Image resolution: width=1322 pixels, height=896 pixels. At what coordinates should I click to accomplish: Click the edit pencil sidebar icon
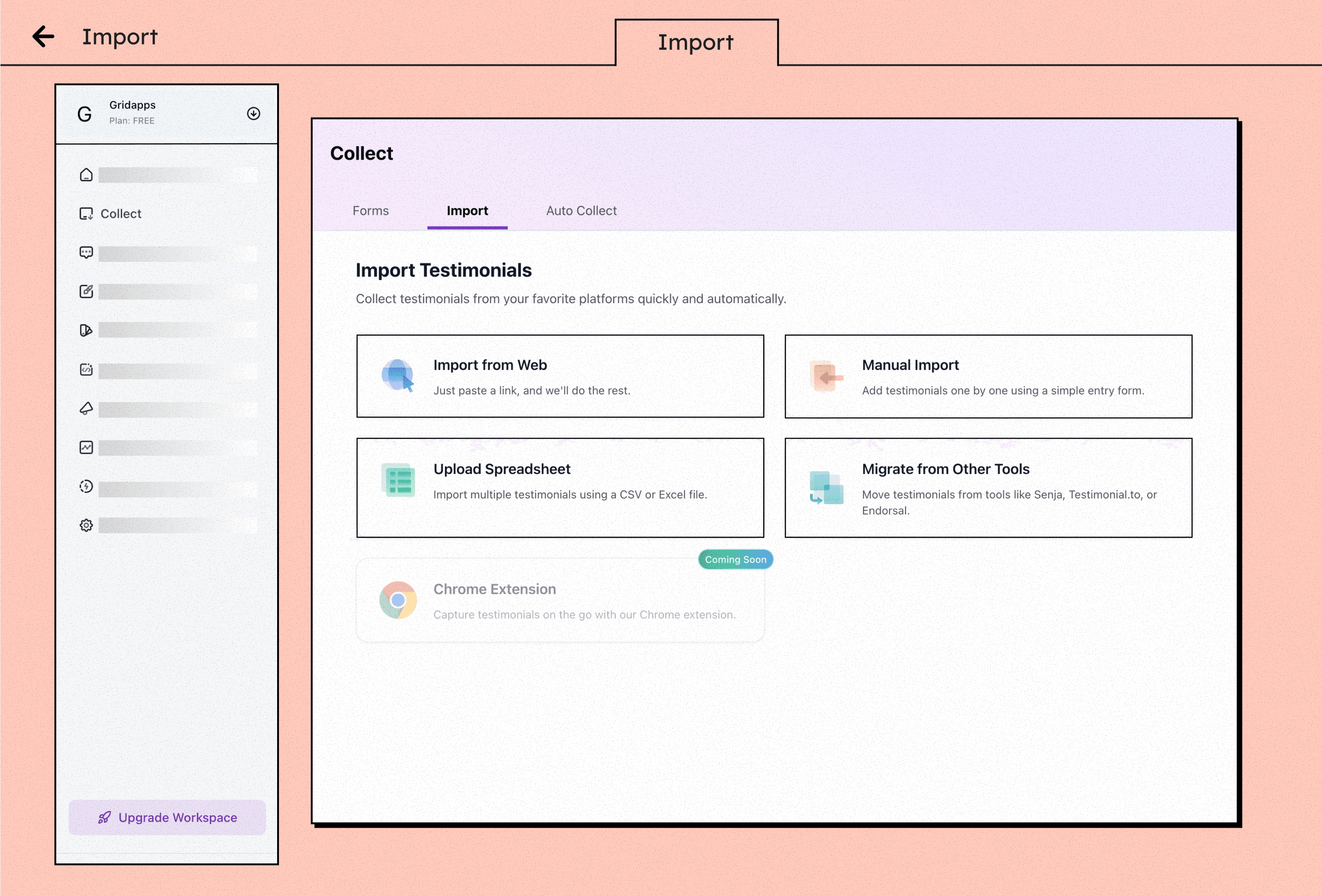click(86, 291)
